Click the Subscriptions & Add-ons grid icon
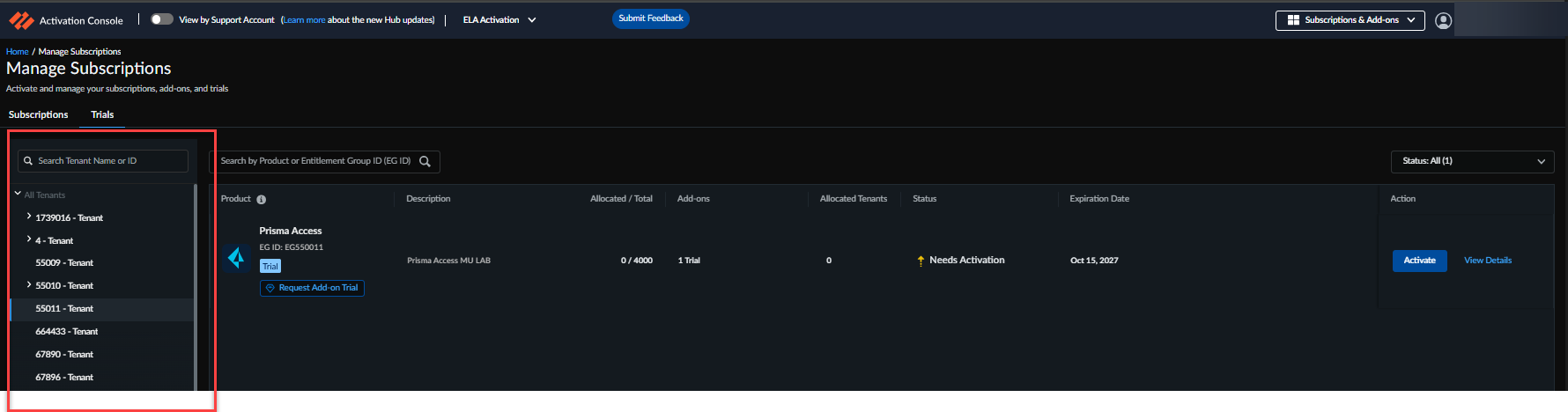Image resolution: width=1568 pixels, height=412 pixels. point(1293,20)
